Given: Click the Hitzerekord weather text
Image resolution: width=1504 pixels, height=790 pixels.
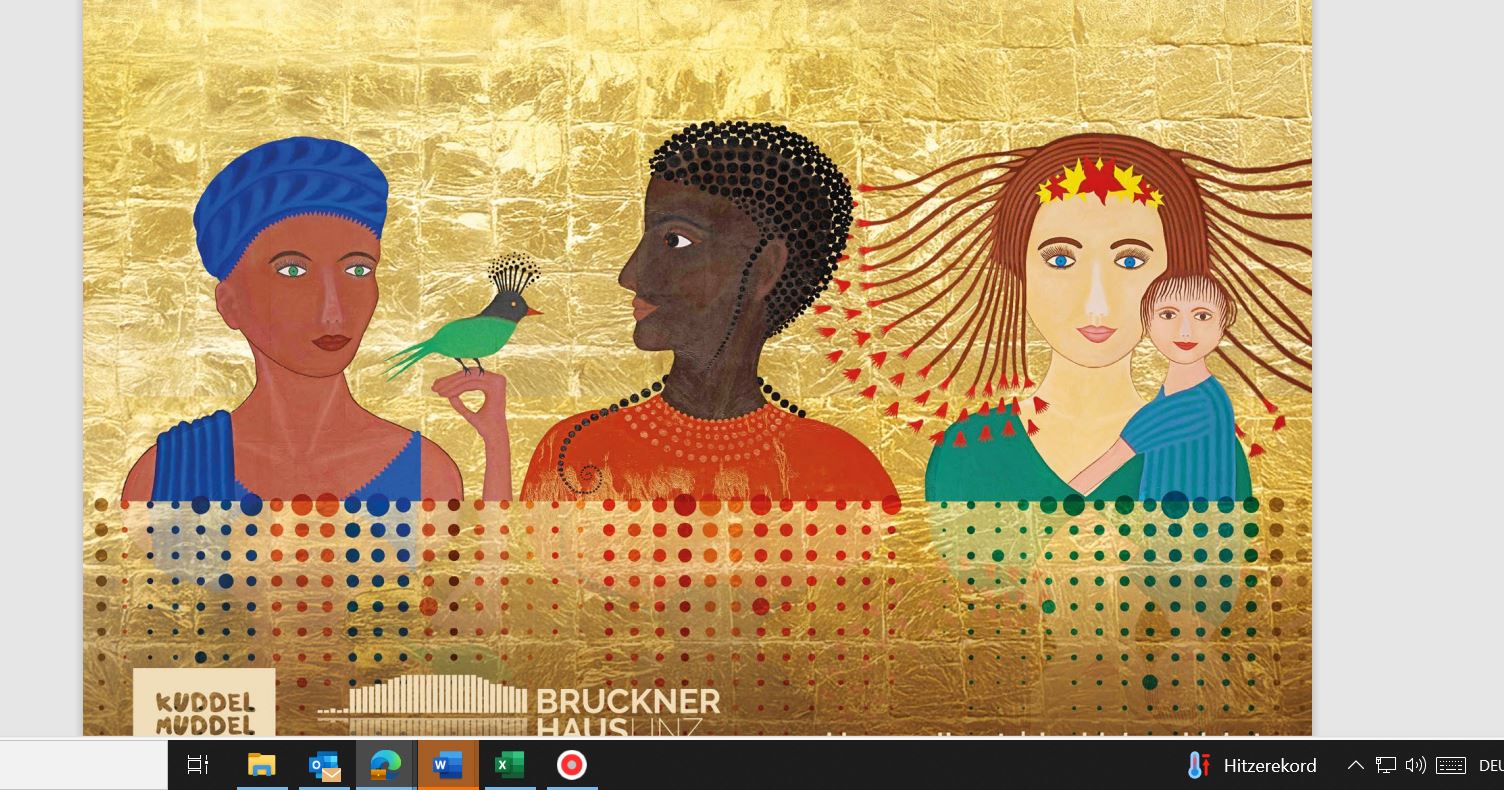Looking at the screenshot, I should pos(1270,765).
